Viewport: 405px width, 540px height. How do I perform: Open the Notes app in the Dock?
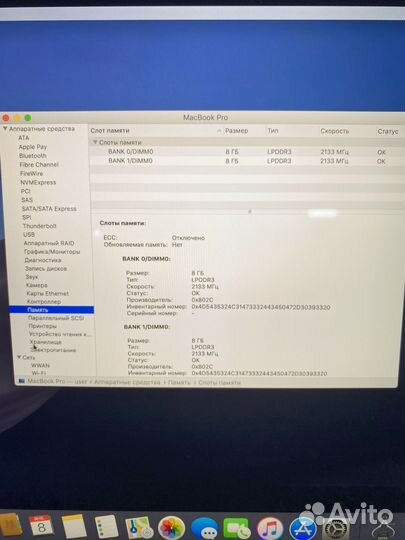(74, 526)
